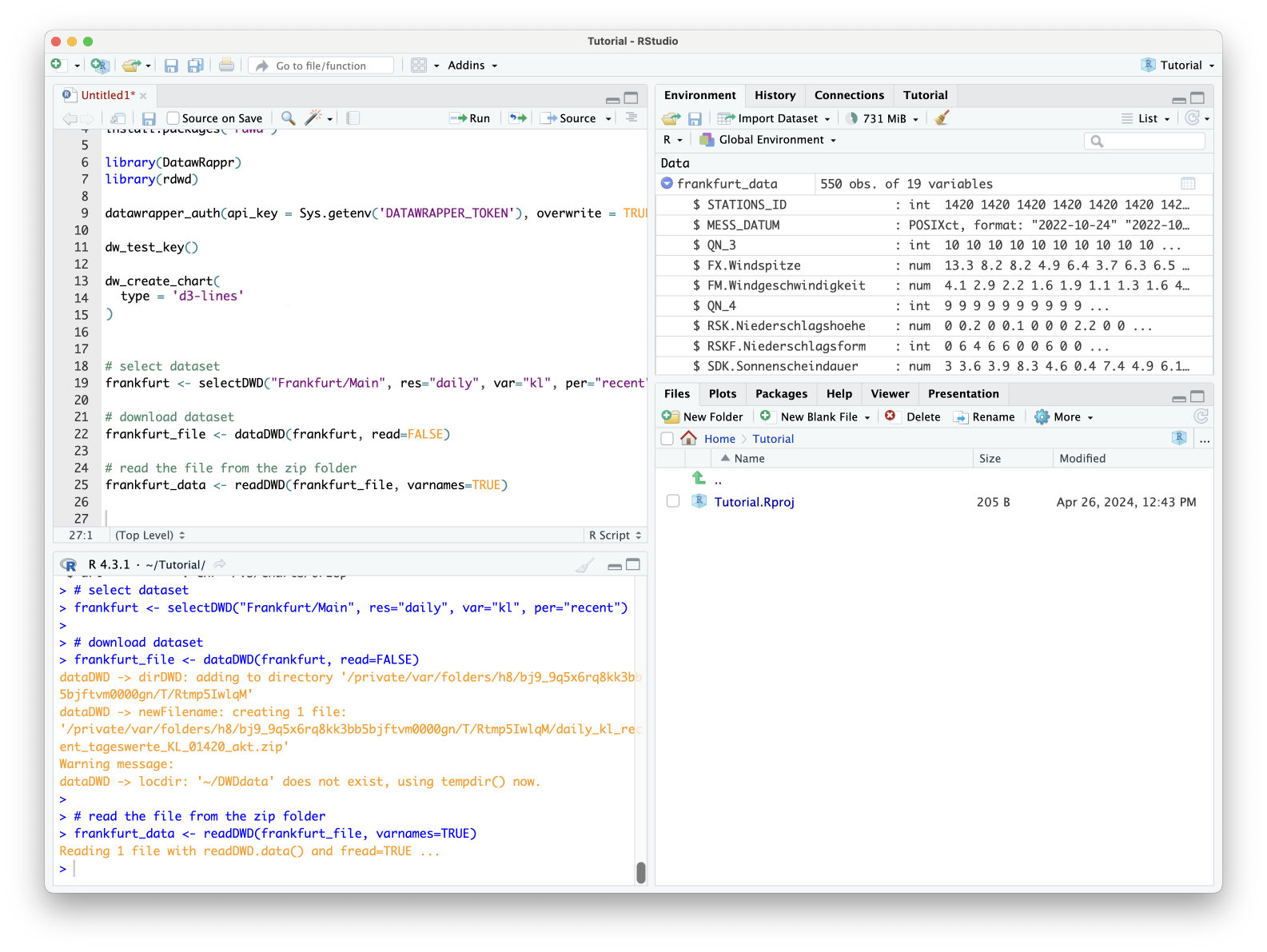Check the Tutorial.Rproj file checkbox
The image size is (1267, 952).
(x=673, y=501)
